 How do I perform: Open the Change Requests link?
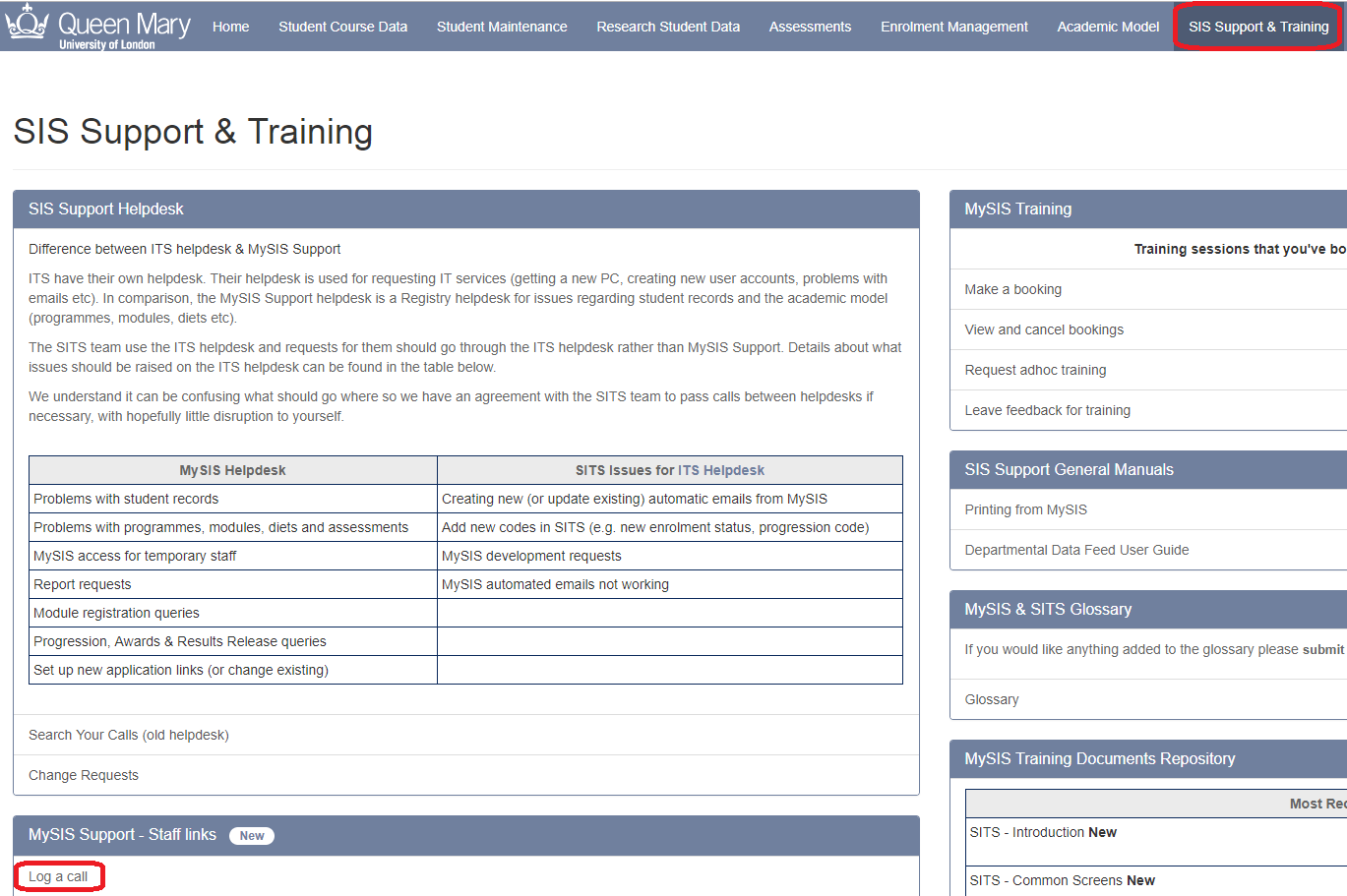tap(84, 775)
